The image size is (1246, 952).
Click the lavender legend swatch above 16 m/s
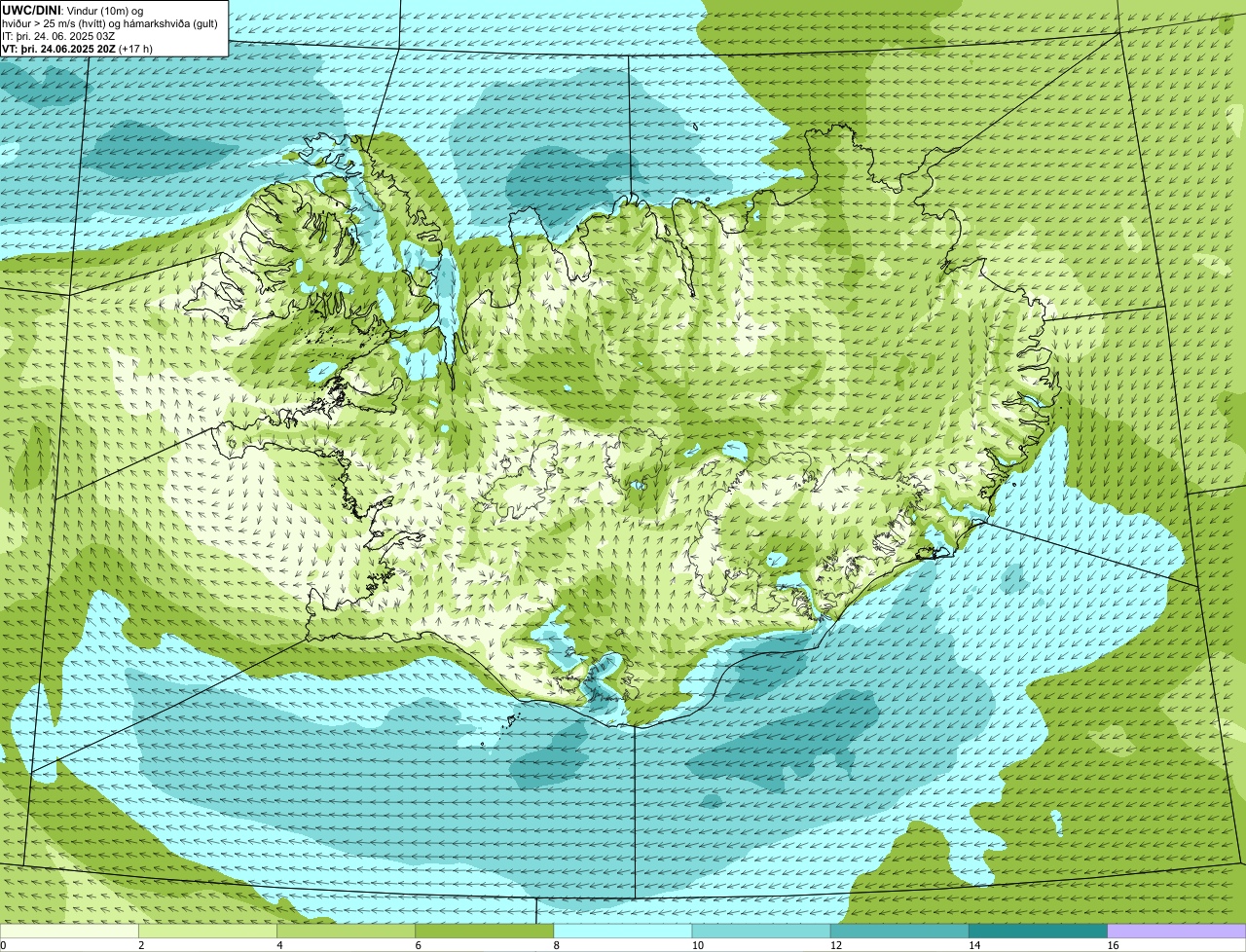[x=1177, y=931]
